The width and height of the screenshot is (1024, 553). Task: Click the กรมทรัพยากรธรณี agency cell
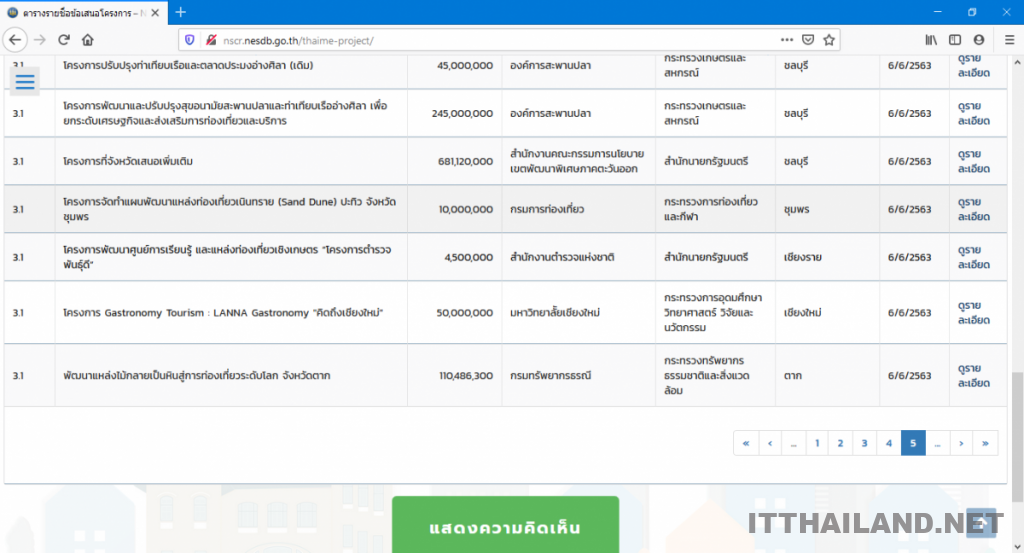point(579,375)
